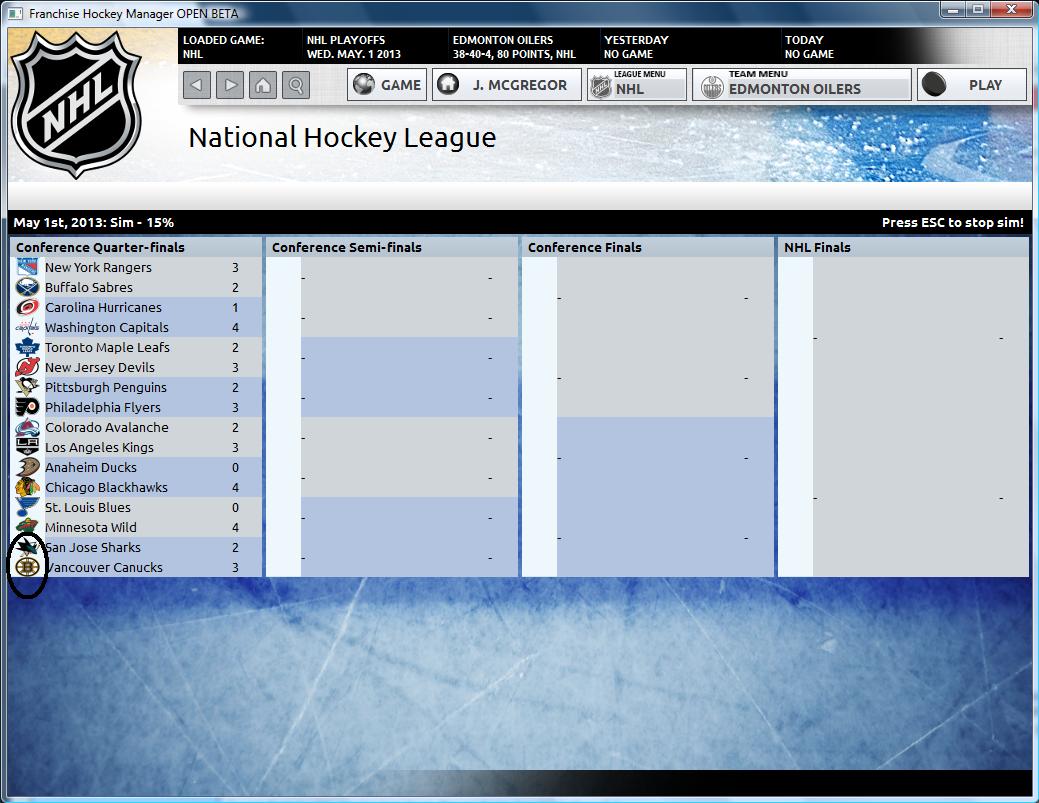Image resolution: width=1039 pixels, height=803 pixels.
Task: Open the J. McGregor manager menu
Action: pos(505,85)
